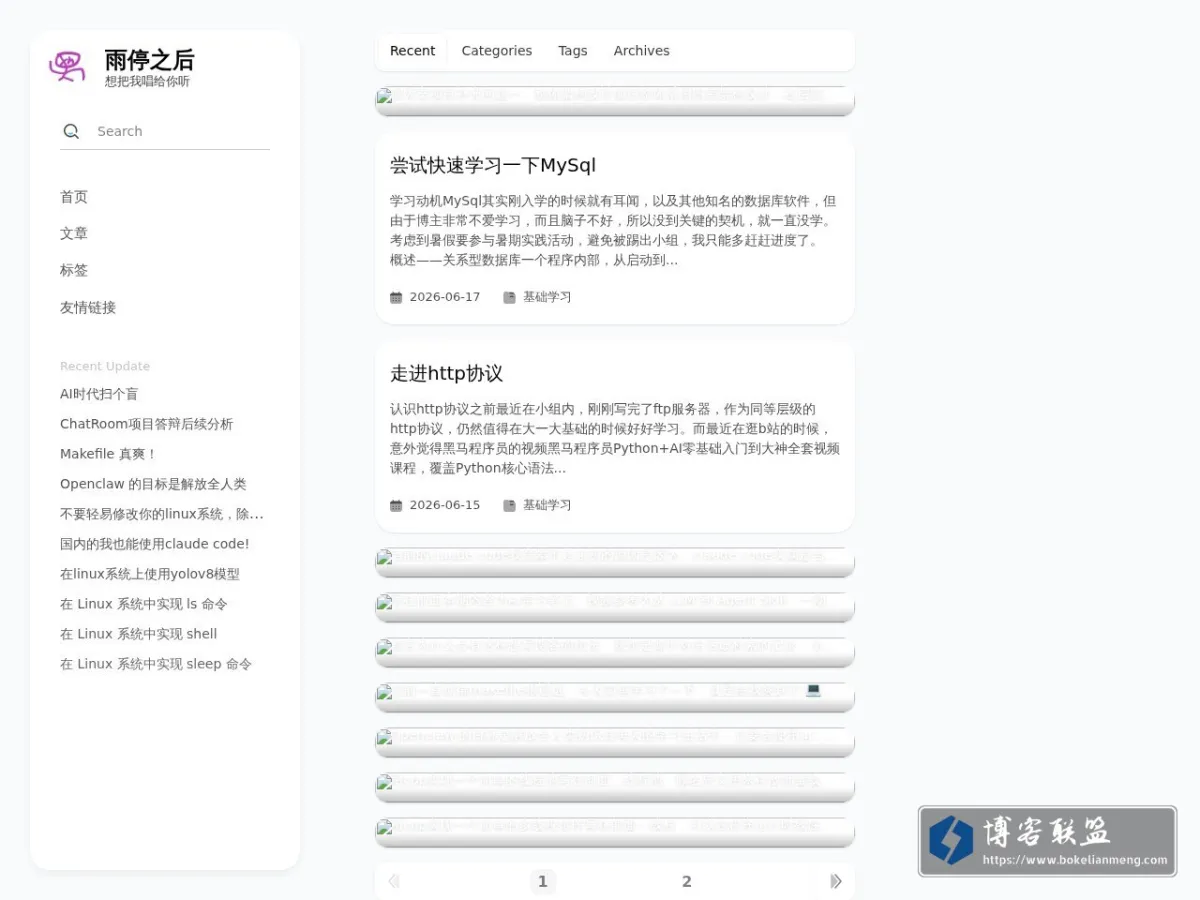Open recent update 在 Linux 系统中实现 sleep 命令
This screenshot has height=900, width=1200.
tap(156, 664)
